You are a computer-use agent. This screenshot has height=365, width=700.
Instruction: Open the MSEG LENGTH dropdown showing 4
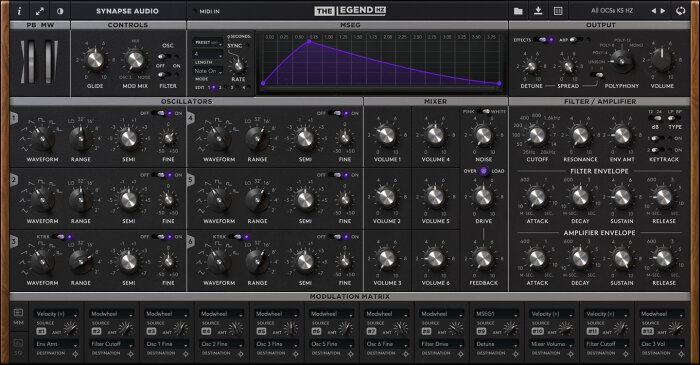[x=208, y=54]
